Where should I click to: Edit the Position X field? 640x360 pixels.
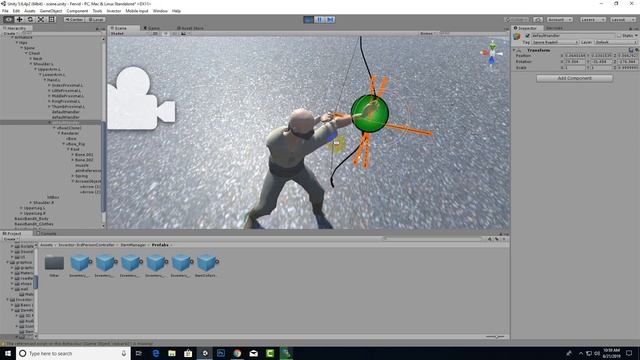click(x=575, y=56)
